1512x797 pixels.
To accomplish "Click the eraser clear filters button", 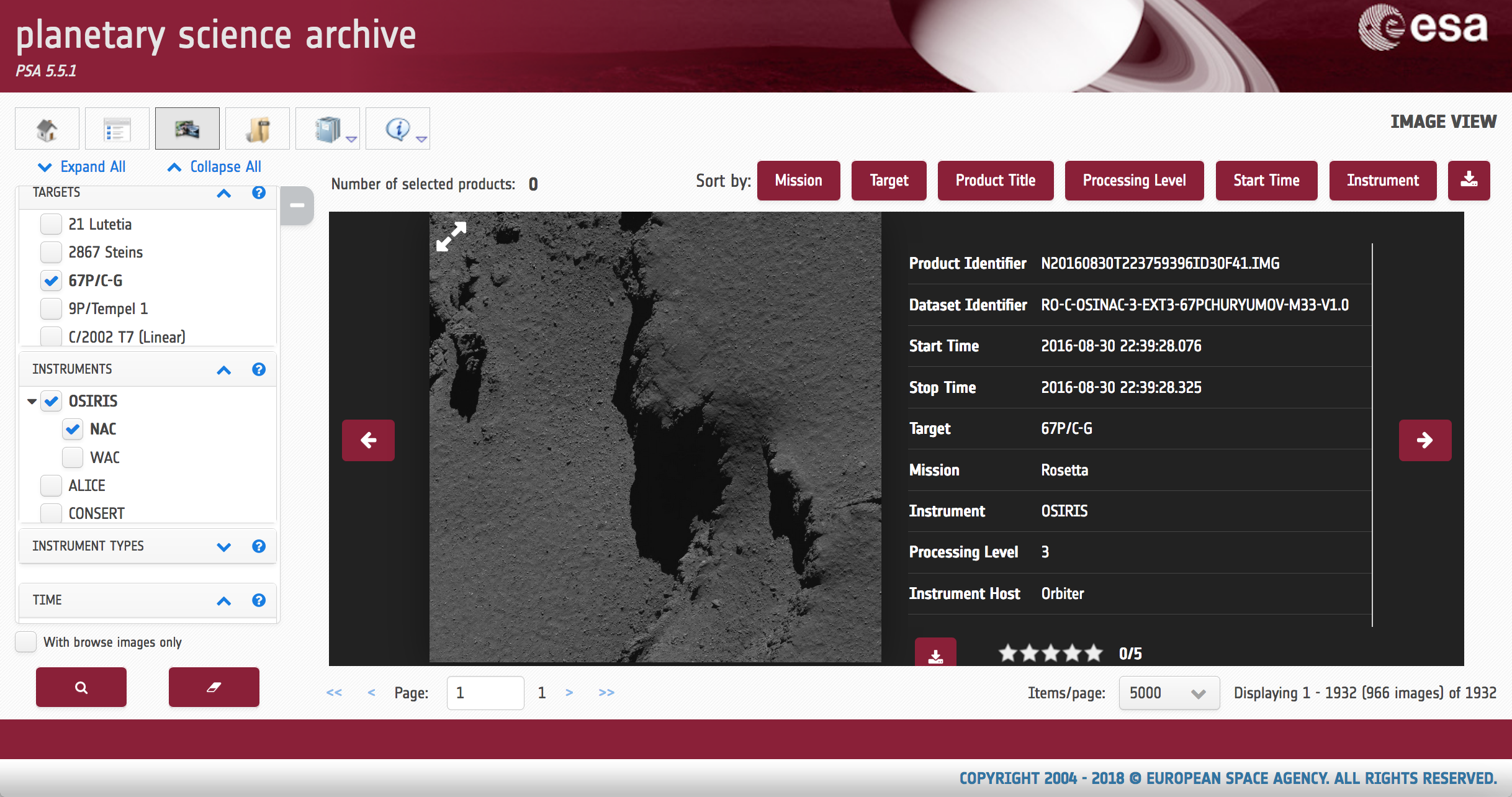I will (214, 687).
